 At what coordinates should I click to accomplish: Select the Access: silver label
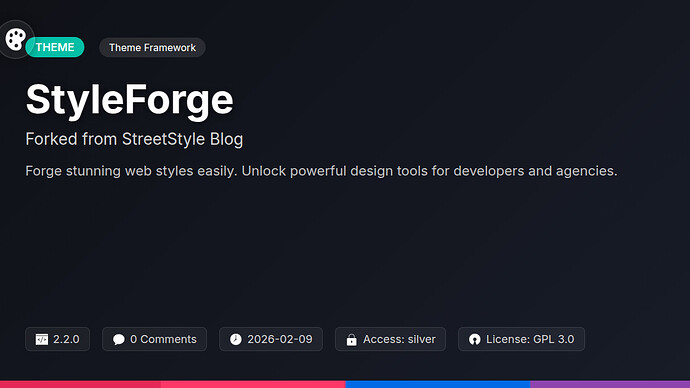[399, 339]
